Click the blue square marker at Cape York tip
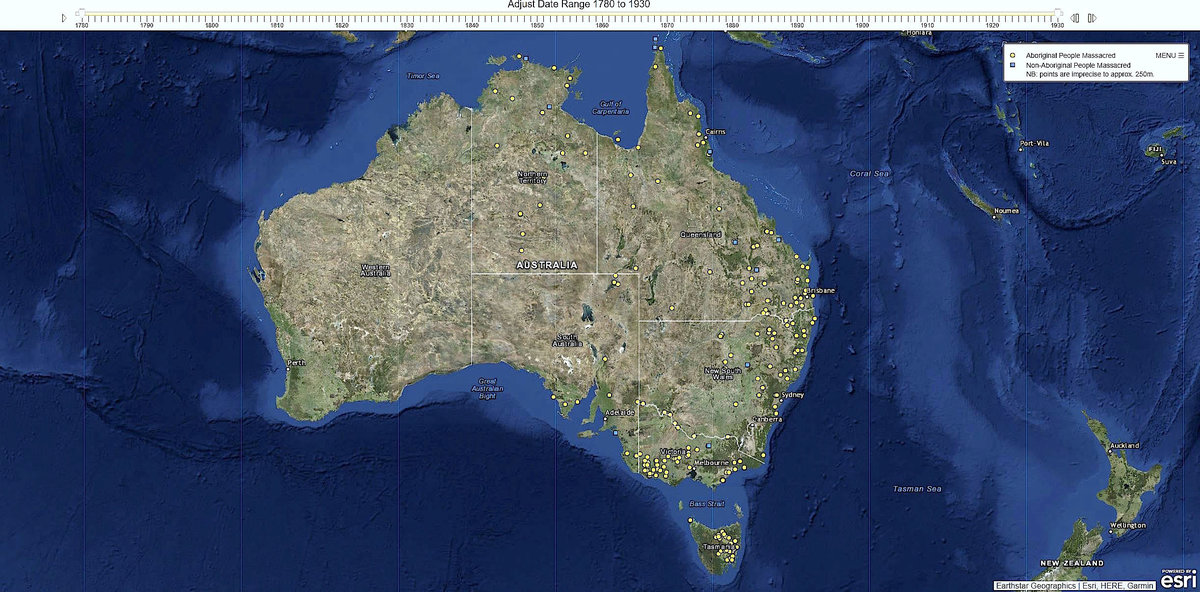Image resolution: width=1200 pixels, height=592 pixels. (x=654, y=46)
